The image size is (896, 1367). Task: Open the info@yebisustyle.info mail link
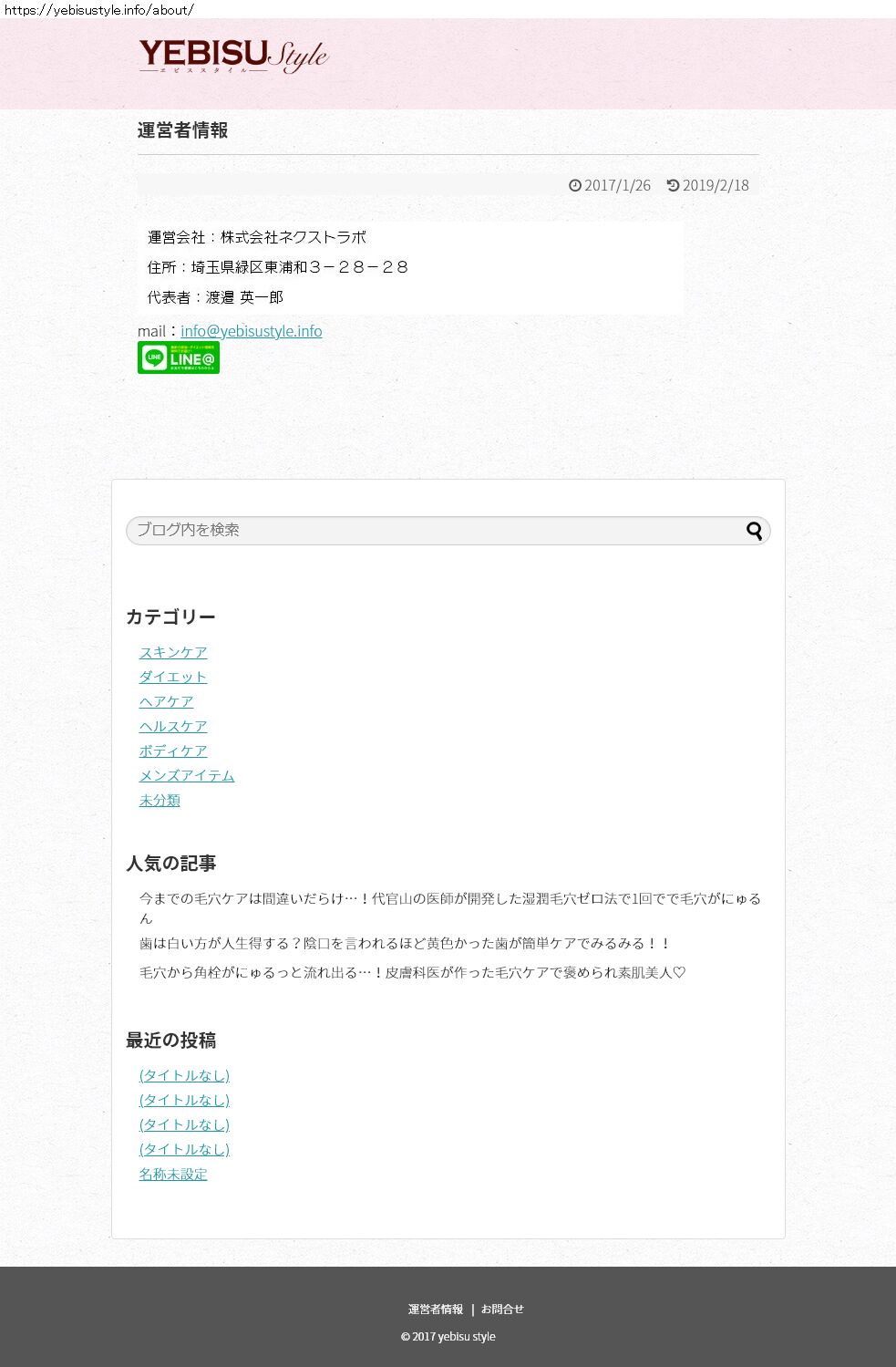(252, 331)
